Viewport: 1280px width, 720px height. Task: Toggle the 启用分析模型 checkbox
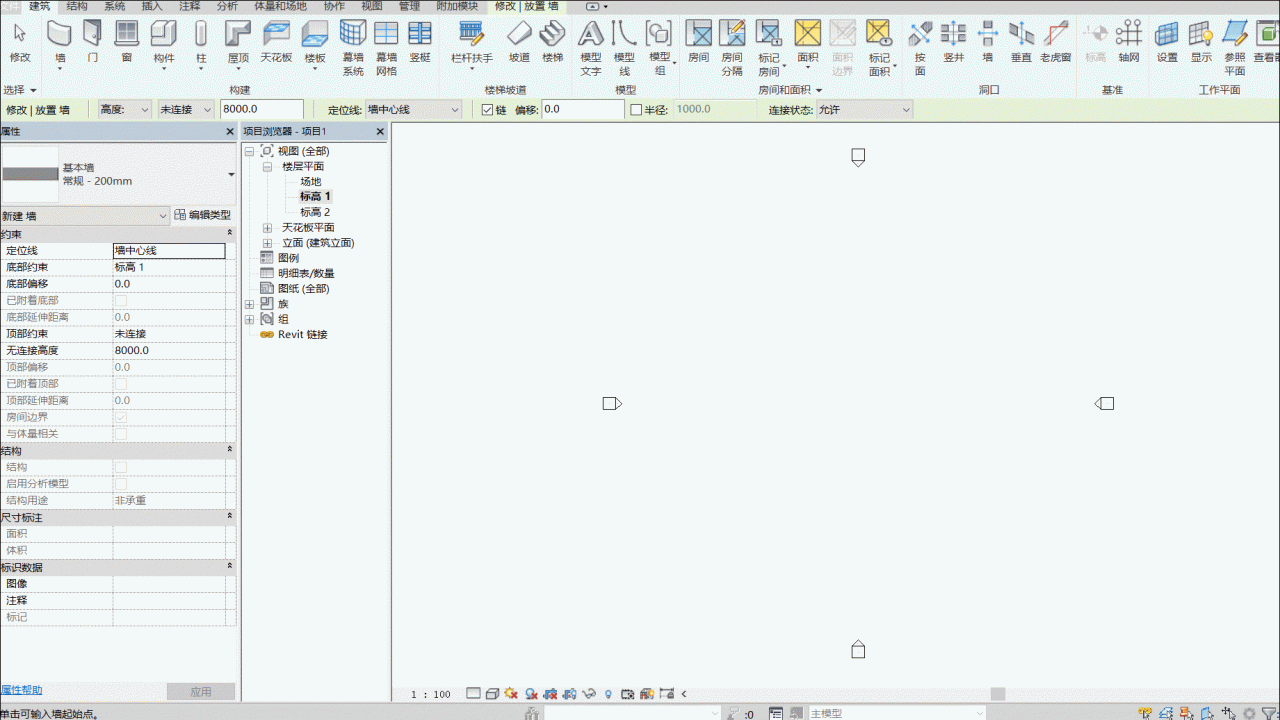[121, 484]
